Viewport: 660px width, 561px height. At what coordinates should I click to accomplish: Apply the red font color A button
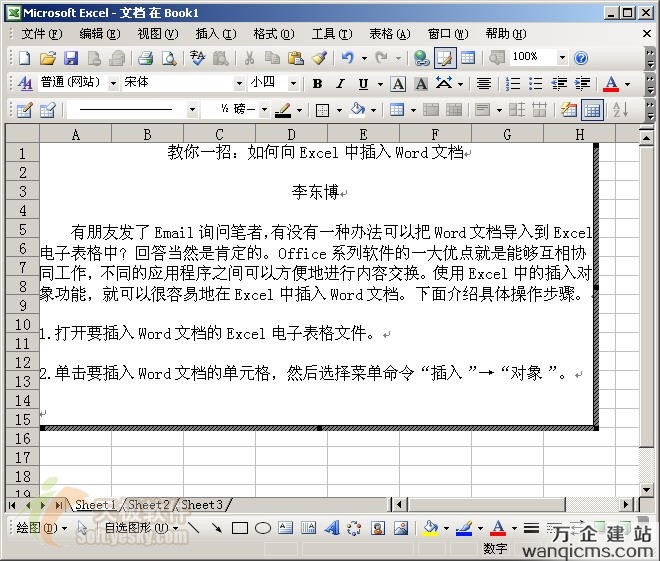pyautogui.click(x=611, y=84)
